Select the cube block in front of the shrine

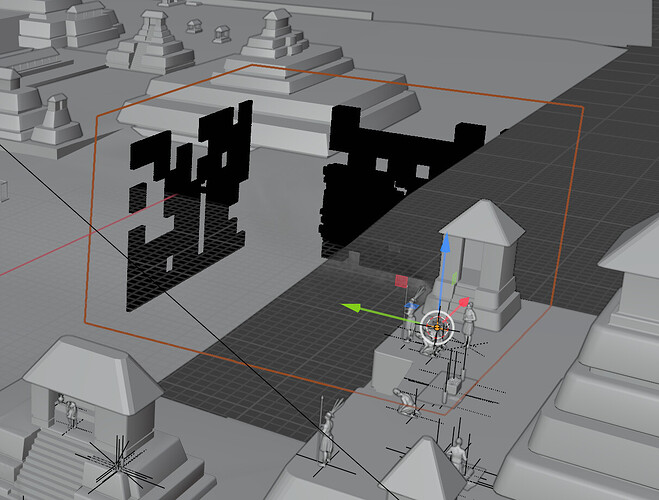(391, 371)
